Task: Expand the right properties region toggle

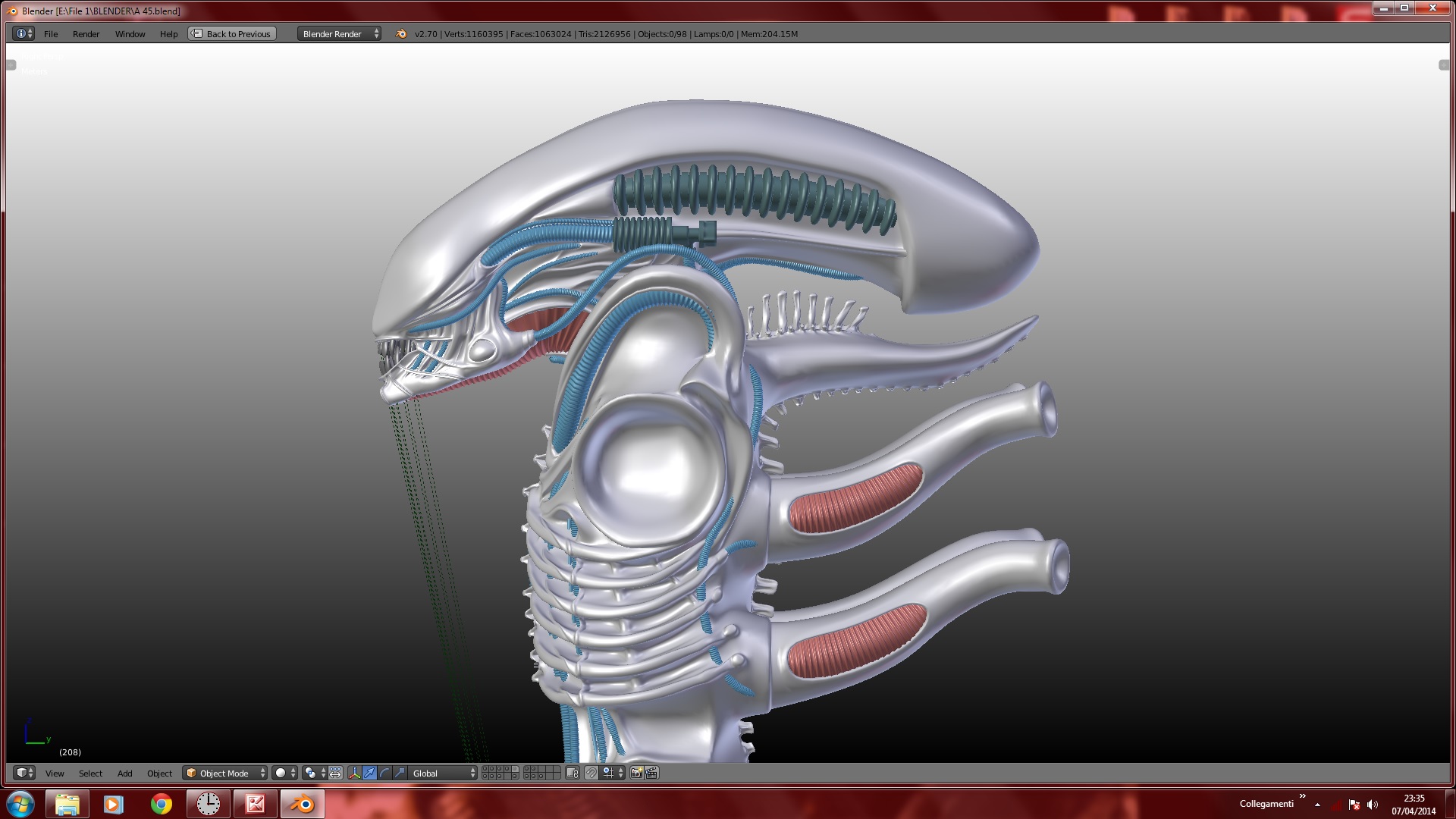Action: [x=1444, y=65]
